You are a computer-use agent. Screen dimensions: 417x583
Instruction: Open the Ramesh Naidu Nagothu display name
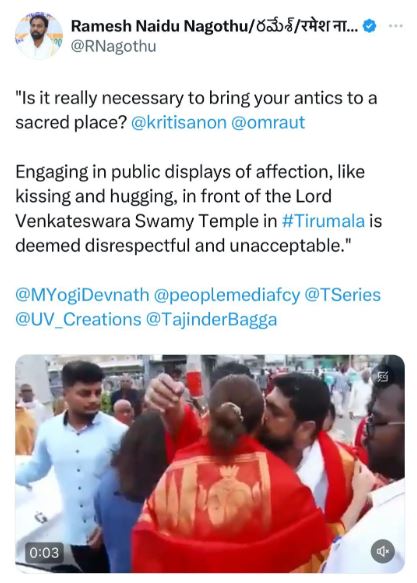pos(214,26)
